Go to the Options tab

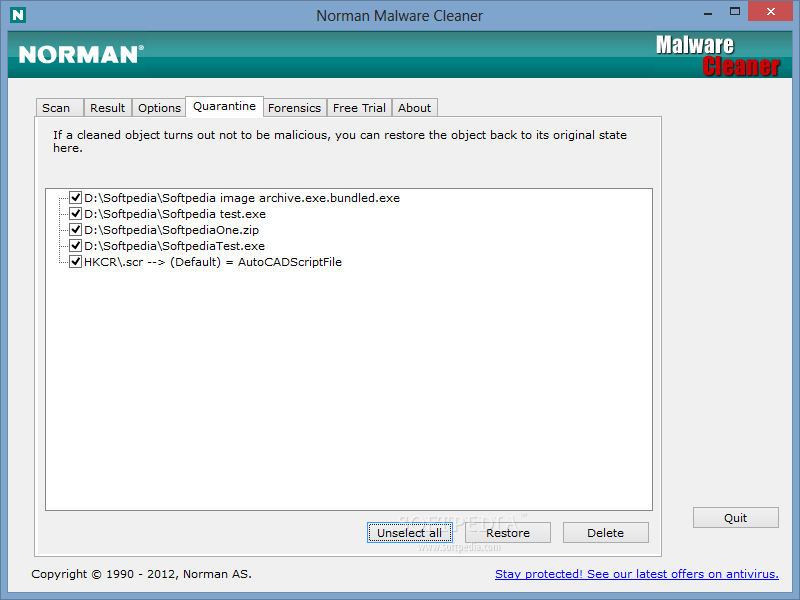pyautogui.click(x=159, y=108)
